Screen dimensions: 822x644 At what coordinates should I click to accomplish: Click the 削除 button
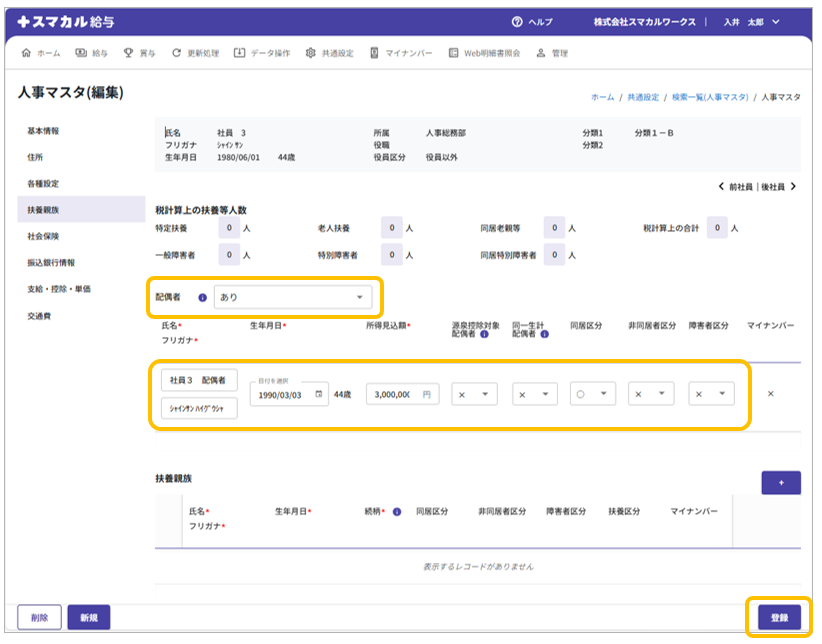[x=39, y=618]
